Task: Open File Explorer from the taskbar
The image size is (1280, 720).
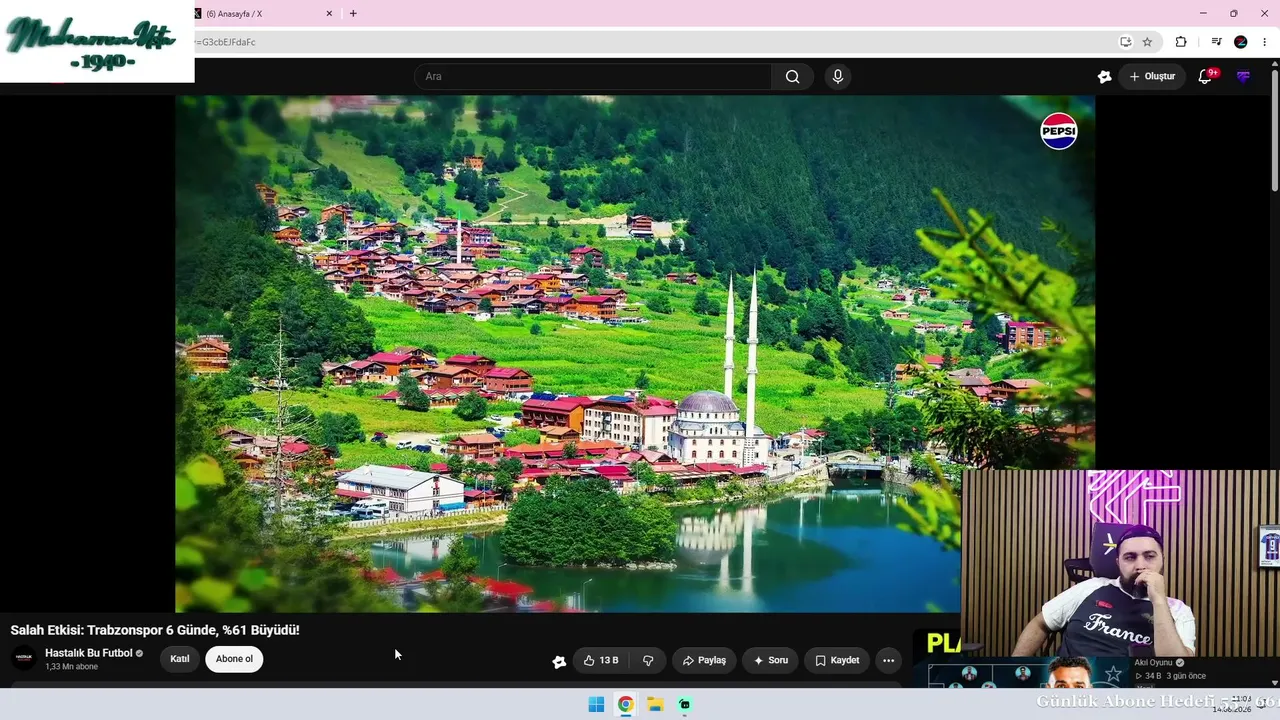Action: pos(655,704)
